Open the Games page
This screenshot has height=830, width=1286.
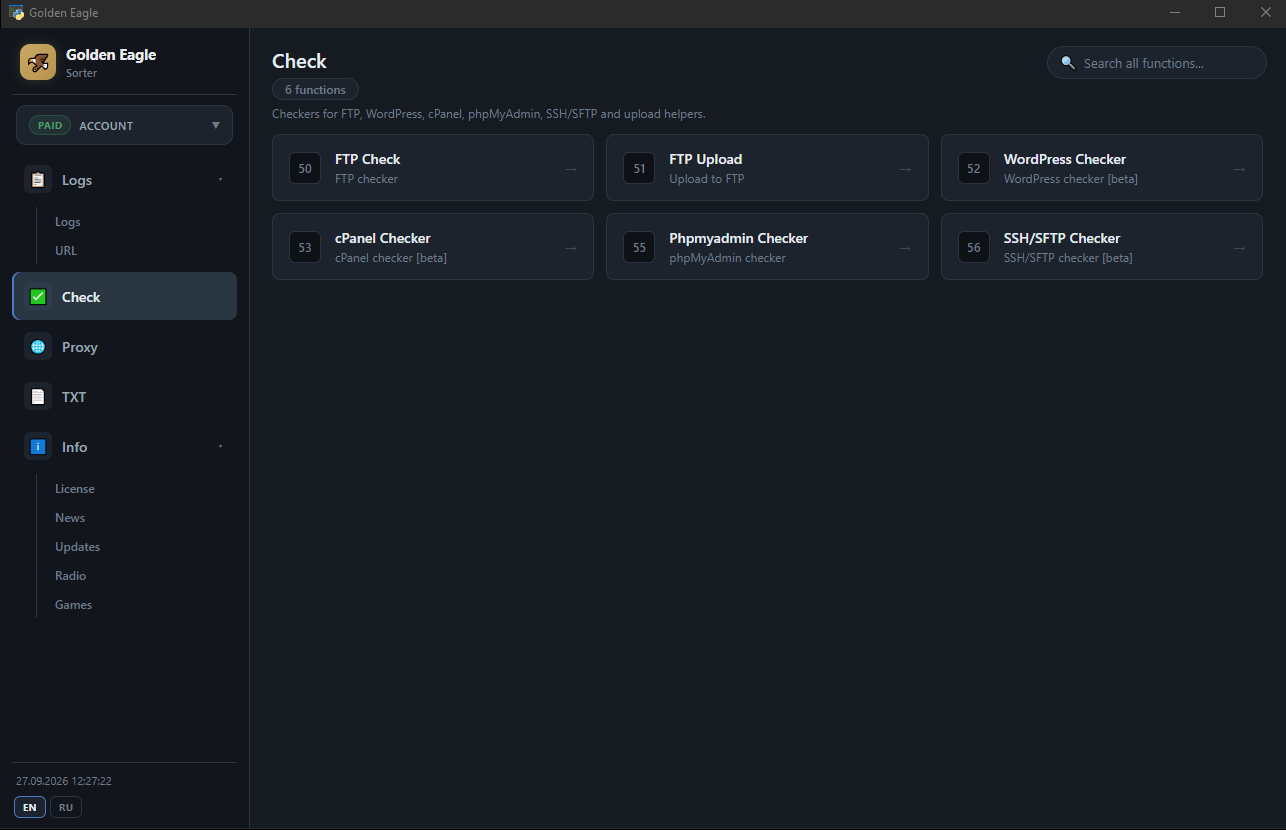[74, 605]
